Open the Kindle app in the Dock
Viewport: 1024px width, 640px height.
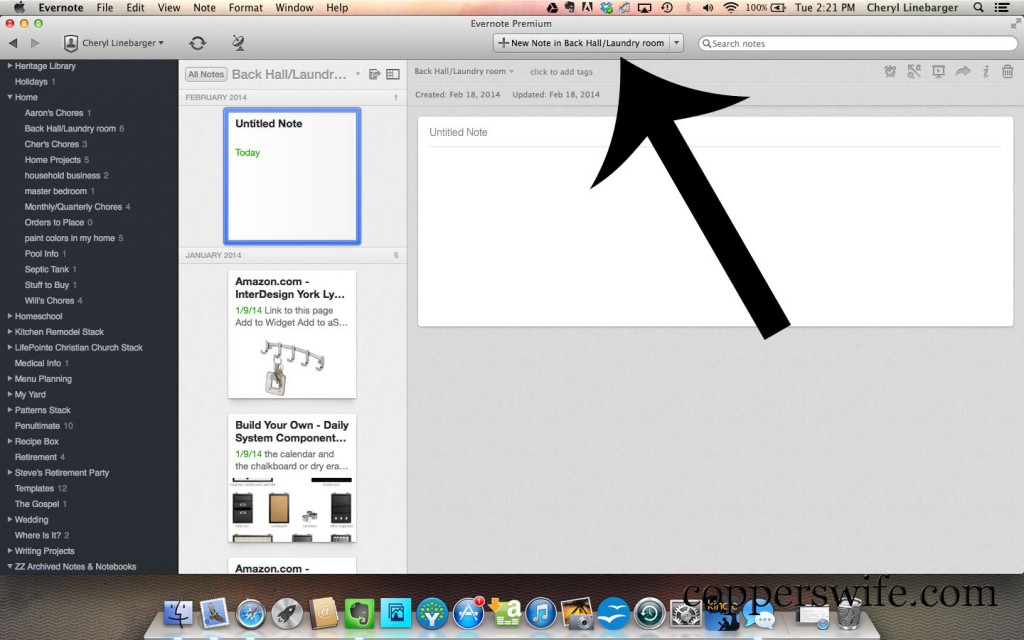[x=722, y=614]
